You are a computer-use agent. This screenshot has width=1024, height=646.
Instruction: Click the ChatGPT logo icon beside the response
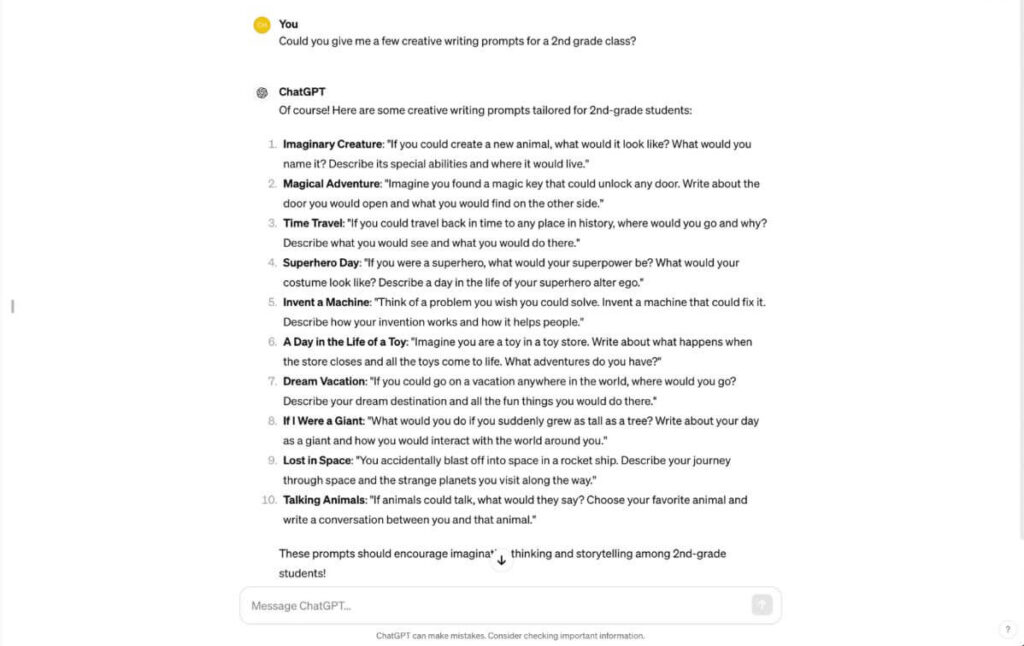(262, 92)
